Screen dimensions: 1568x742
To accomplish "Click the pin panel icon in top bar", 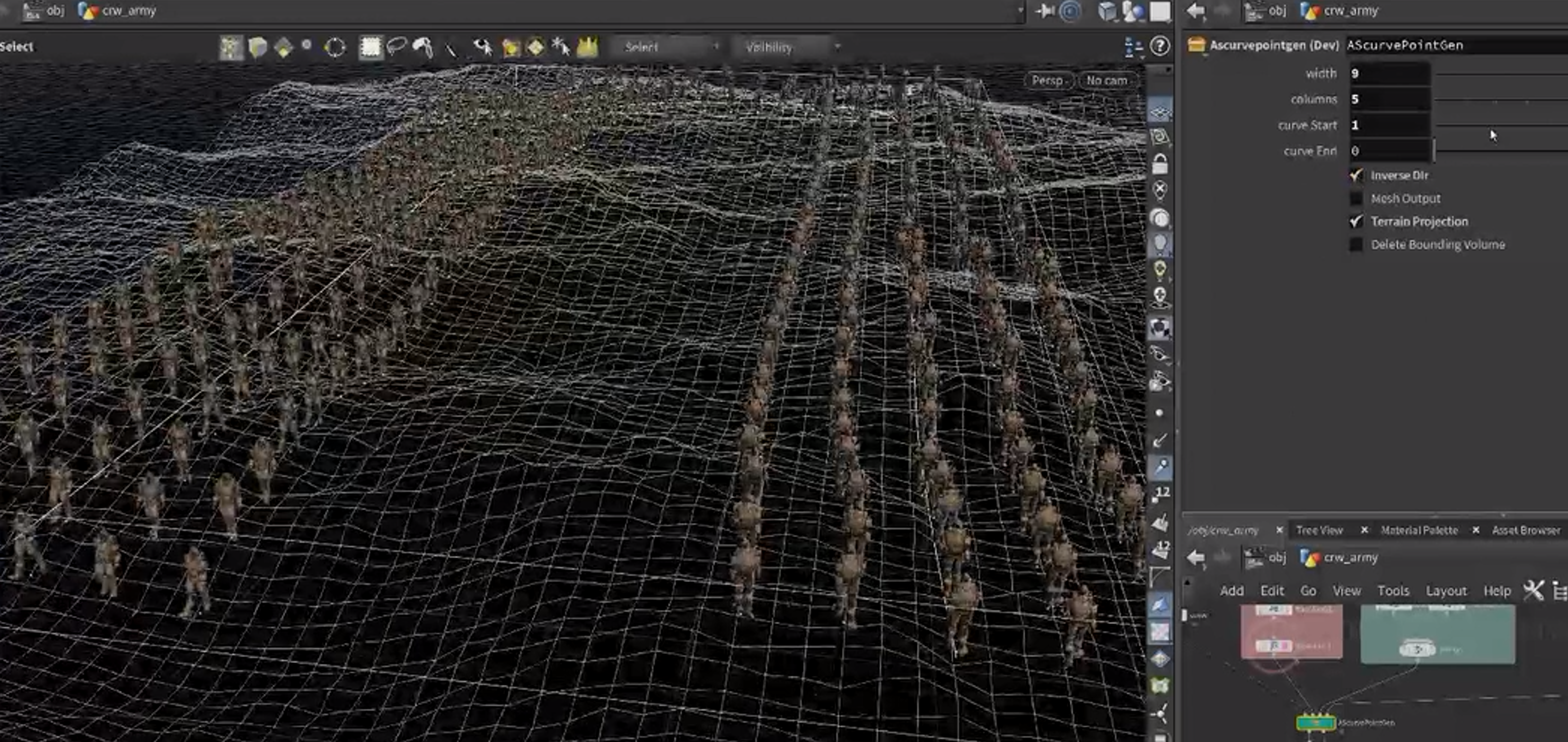I will click(x=1045, y=10).
